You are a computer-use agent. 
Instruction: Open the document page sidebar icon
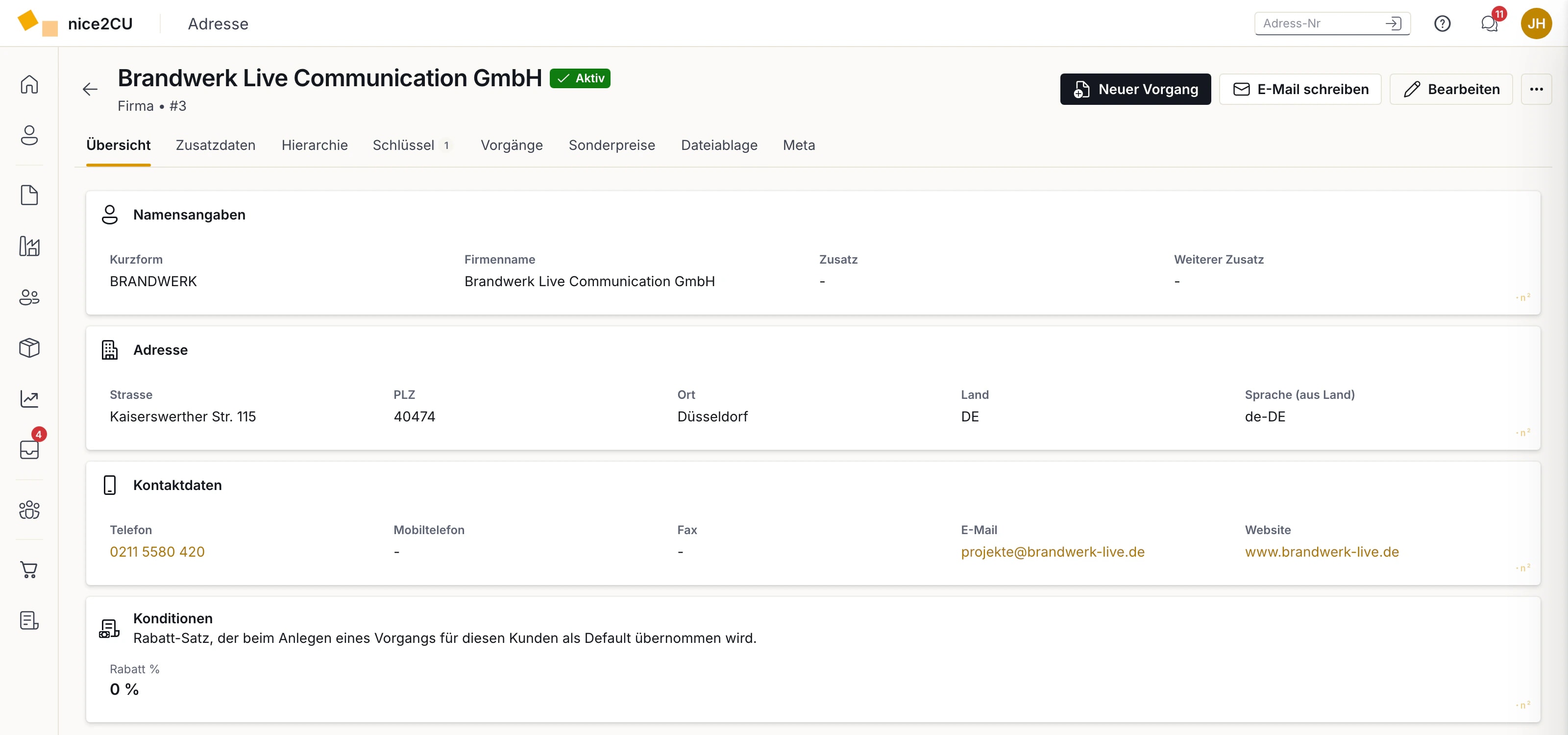[29, 196]
